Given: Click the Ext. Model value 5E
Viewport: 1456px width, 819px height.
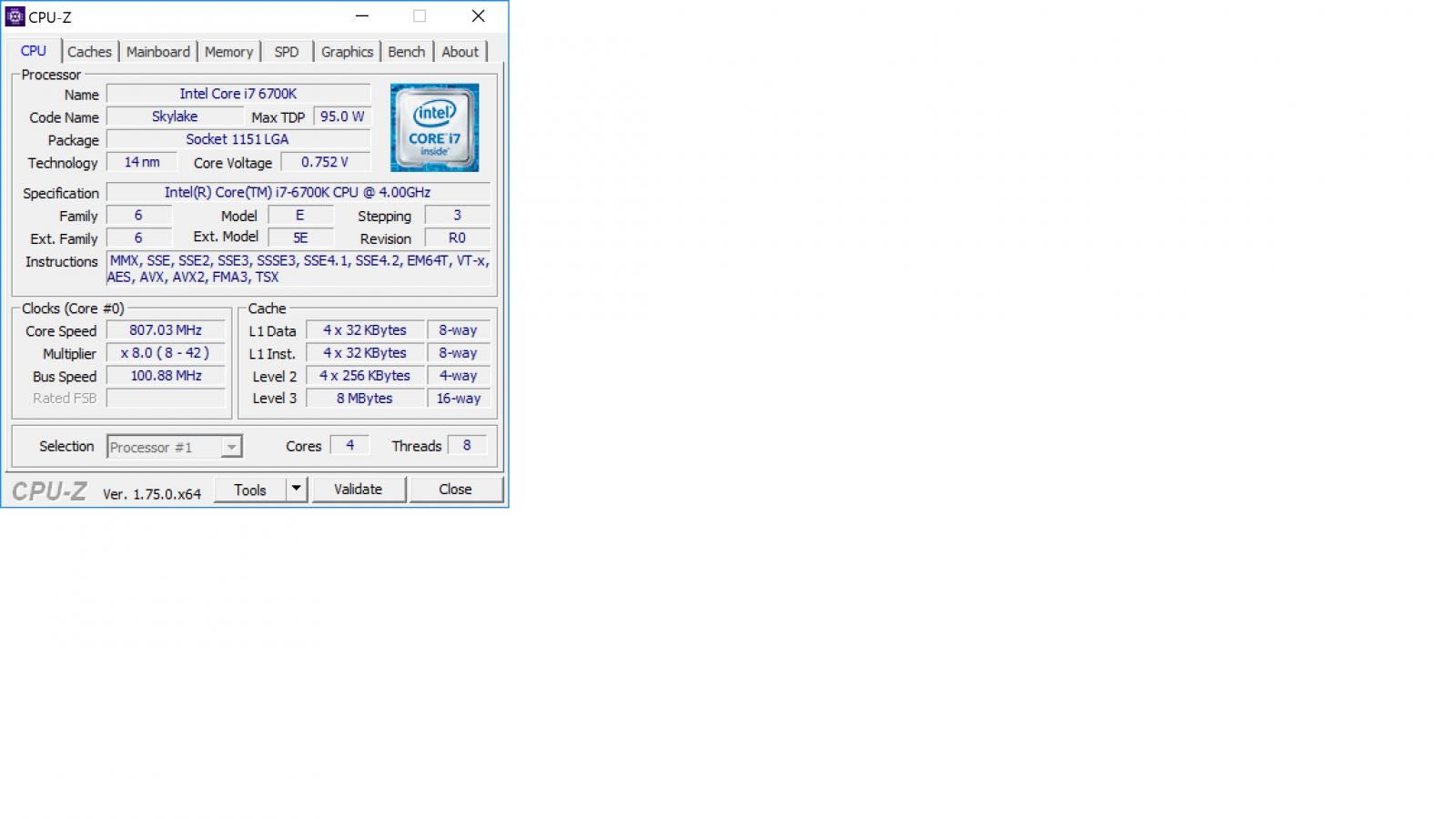Looking at the screenshot, I should coord(300,238).
